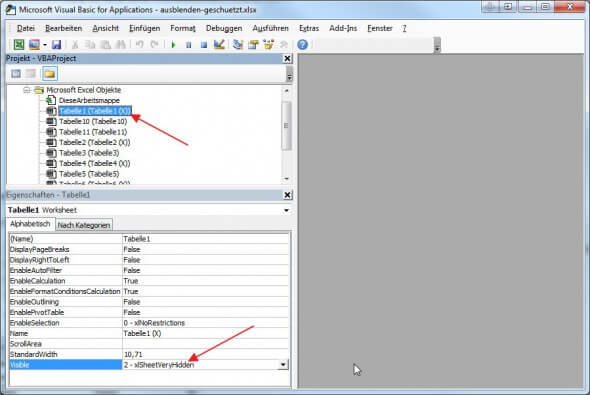Select Tabelle10 (Tabelle10) tree item
Viewport: 590px width, 395px height.
93,122
